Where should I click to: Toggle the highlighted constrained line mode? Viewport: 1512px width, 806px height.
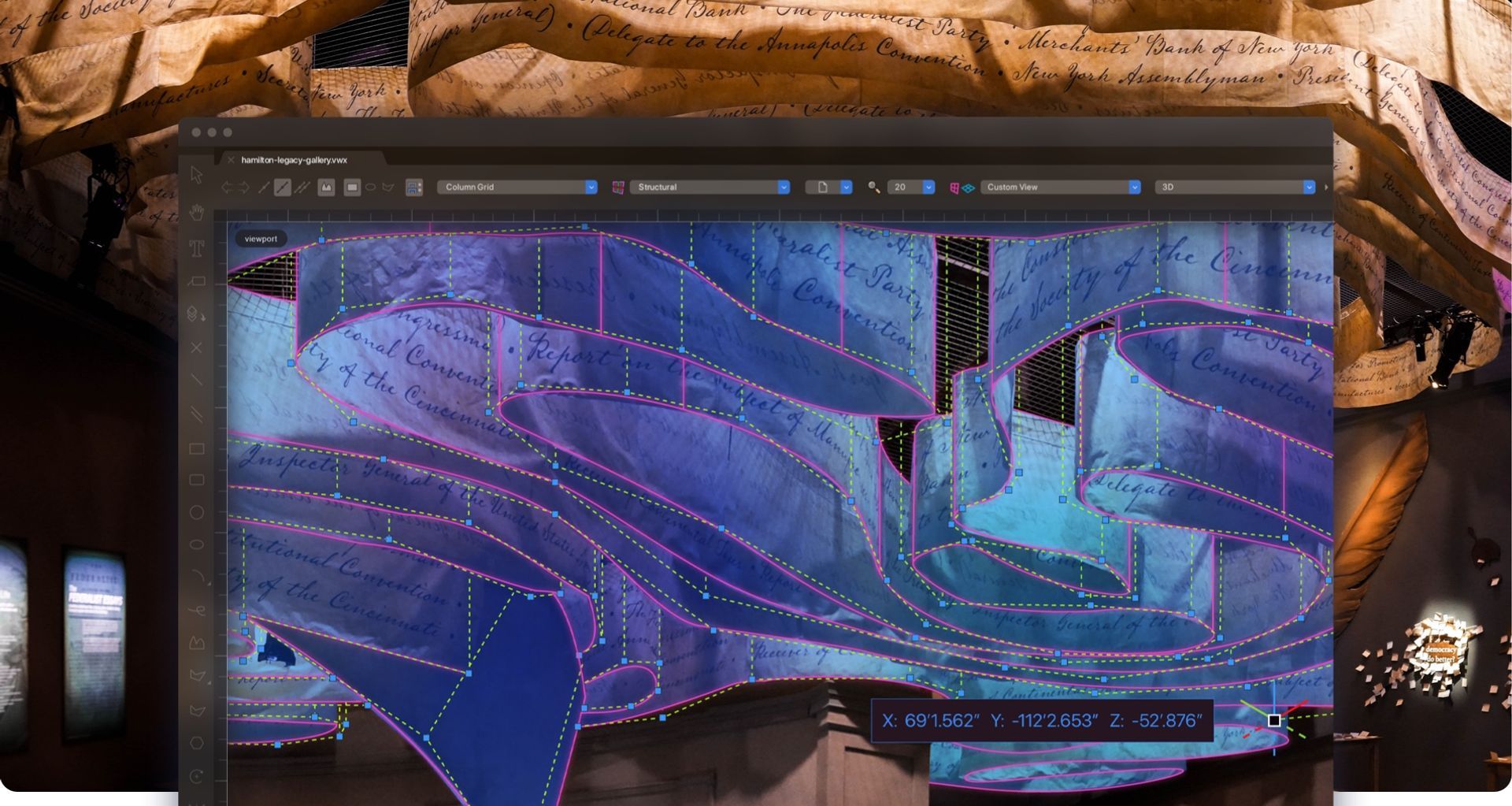point(282,188)
